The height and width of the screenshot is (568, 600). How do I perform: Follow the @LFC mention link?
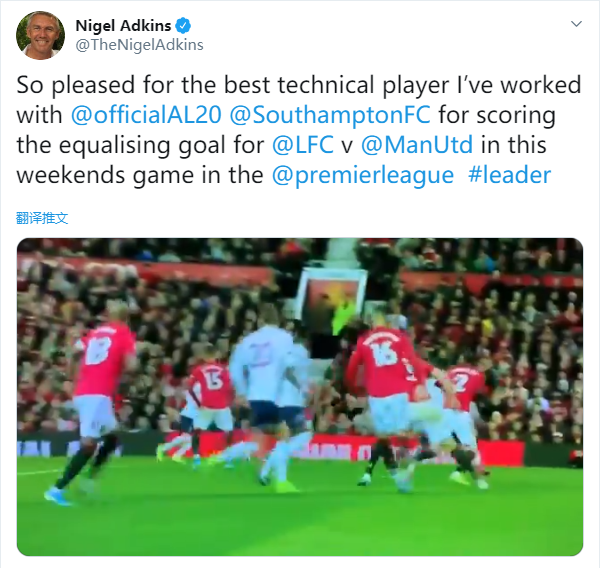point(303,145)
